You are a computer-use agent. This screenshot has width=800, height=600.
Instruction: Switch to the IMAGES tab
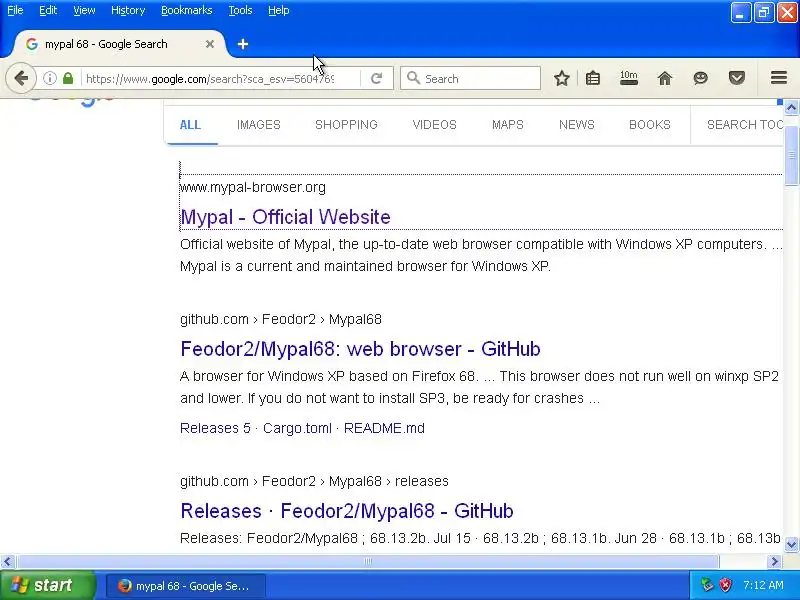pyautogui.click(x=259, y=125)
